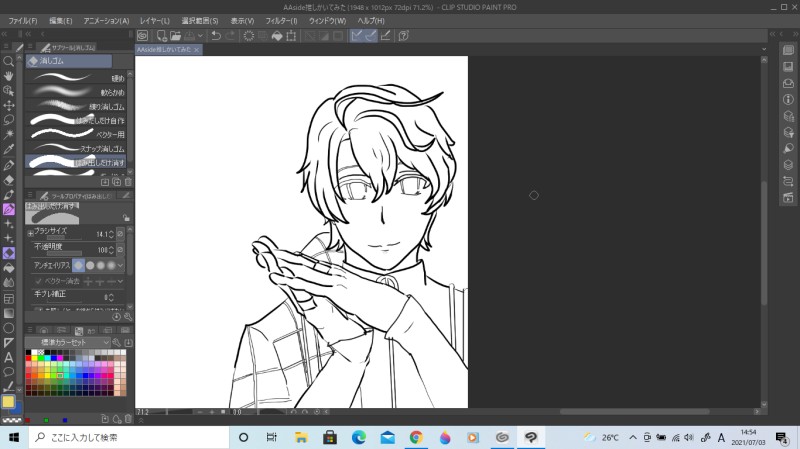This screenshot has width=800, height=449.
Task: Click the Fill bucket icon in command bar
Action: (x=277, y=36)
